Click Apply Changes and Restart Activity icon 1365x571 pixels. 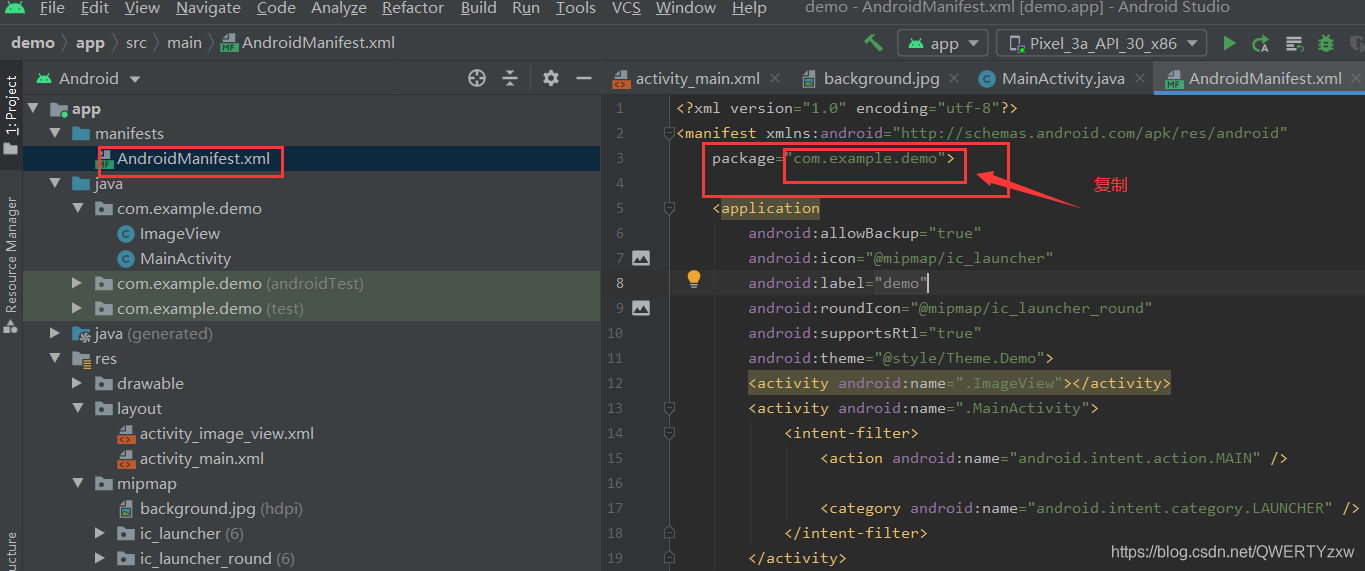[x=1261, y=43]
